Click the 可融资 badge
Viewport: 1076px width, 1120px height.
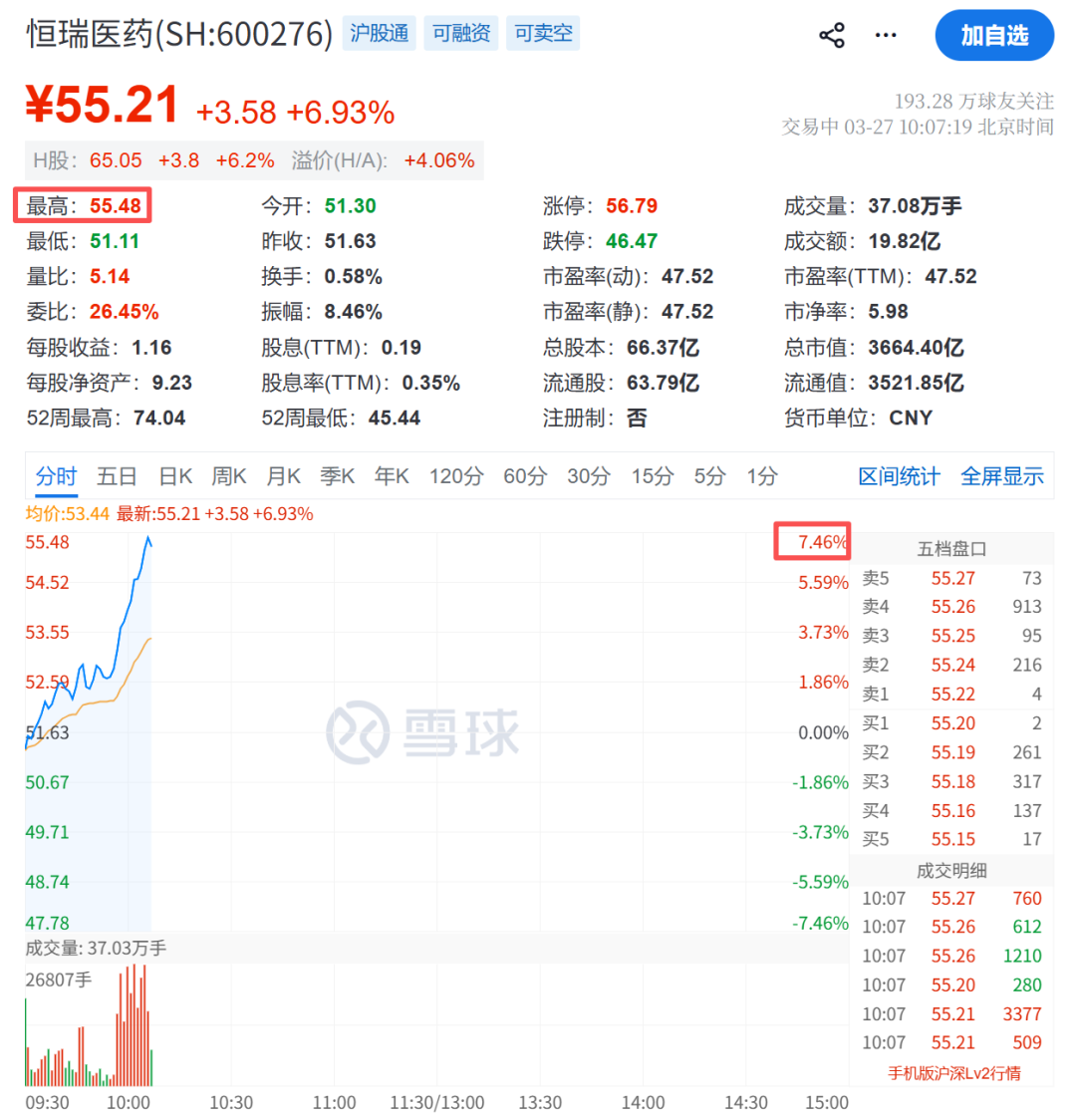pos(460,33)
